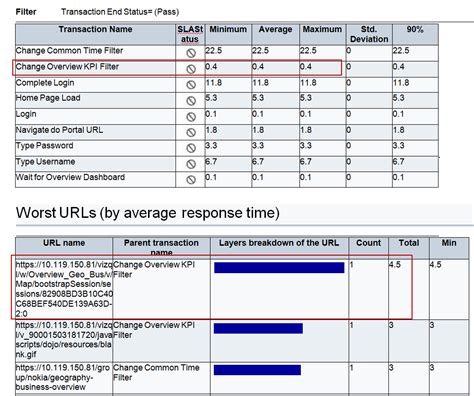Click Maximum value 5.3 in Home Page Load row
Image resolution: width=474 pixels, height=396 pixels.
305,98
